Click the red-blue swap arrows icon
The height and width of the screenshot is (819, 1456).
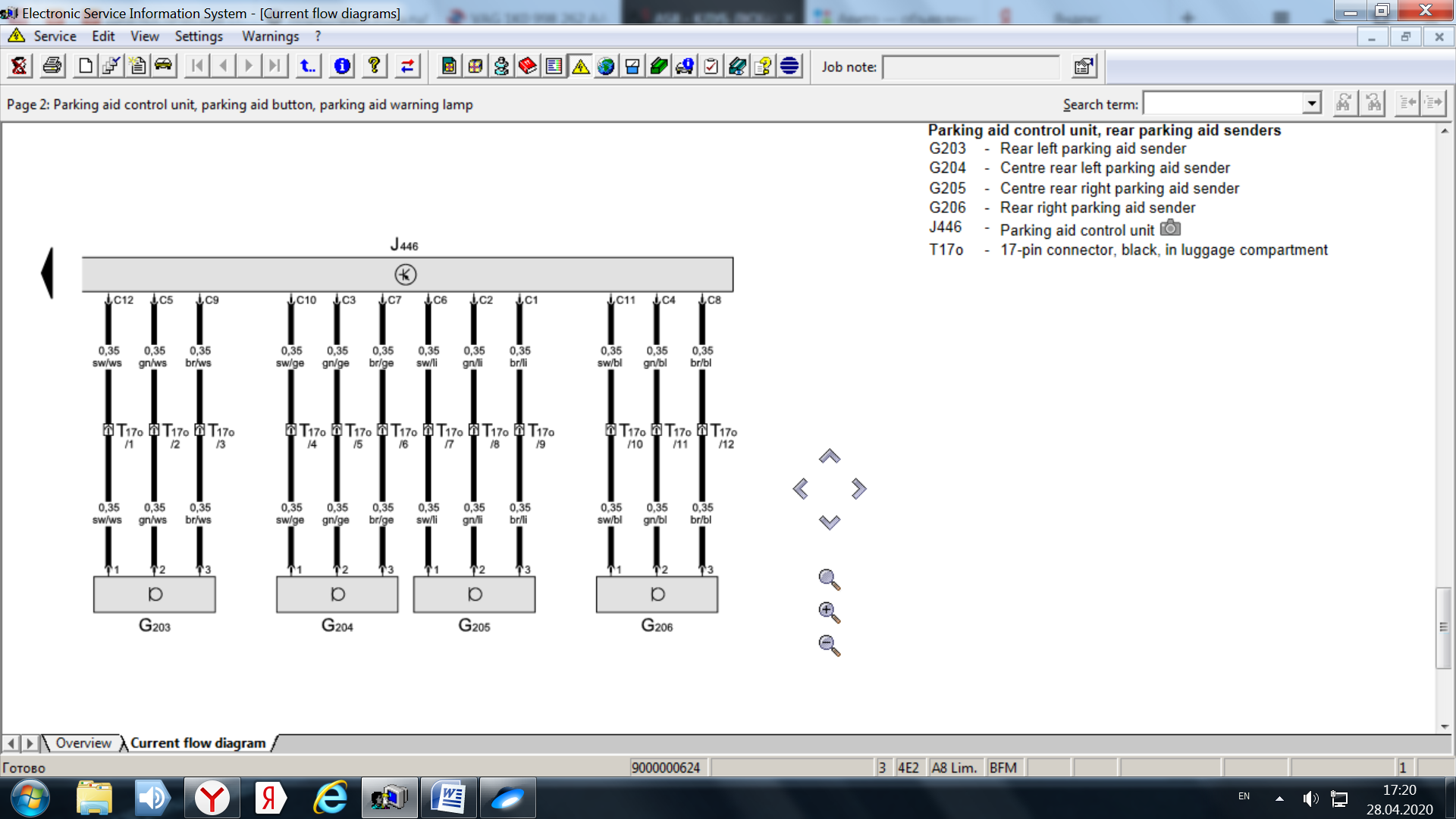pos(407,67)
